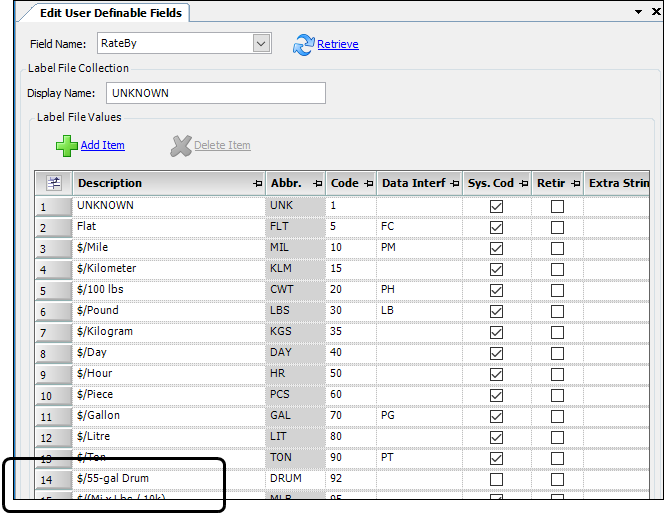The image size is (664, 514).
Task: Click the $/Gallon description cell
Action: click(x=165, y=416)
